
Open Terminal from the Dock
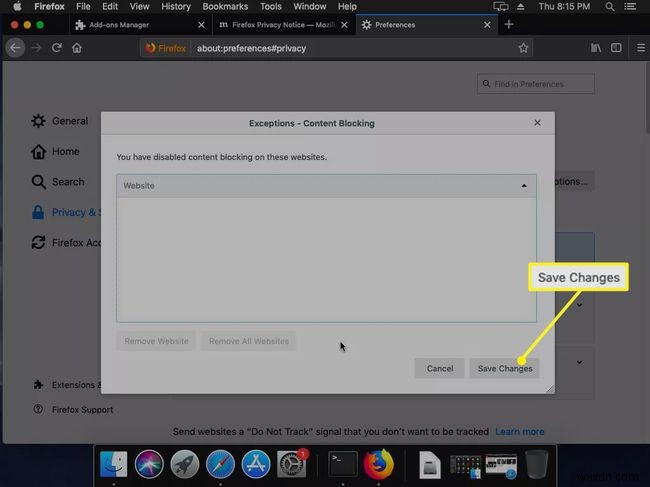pos(343,464)
